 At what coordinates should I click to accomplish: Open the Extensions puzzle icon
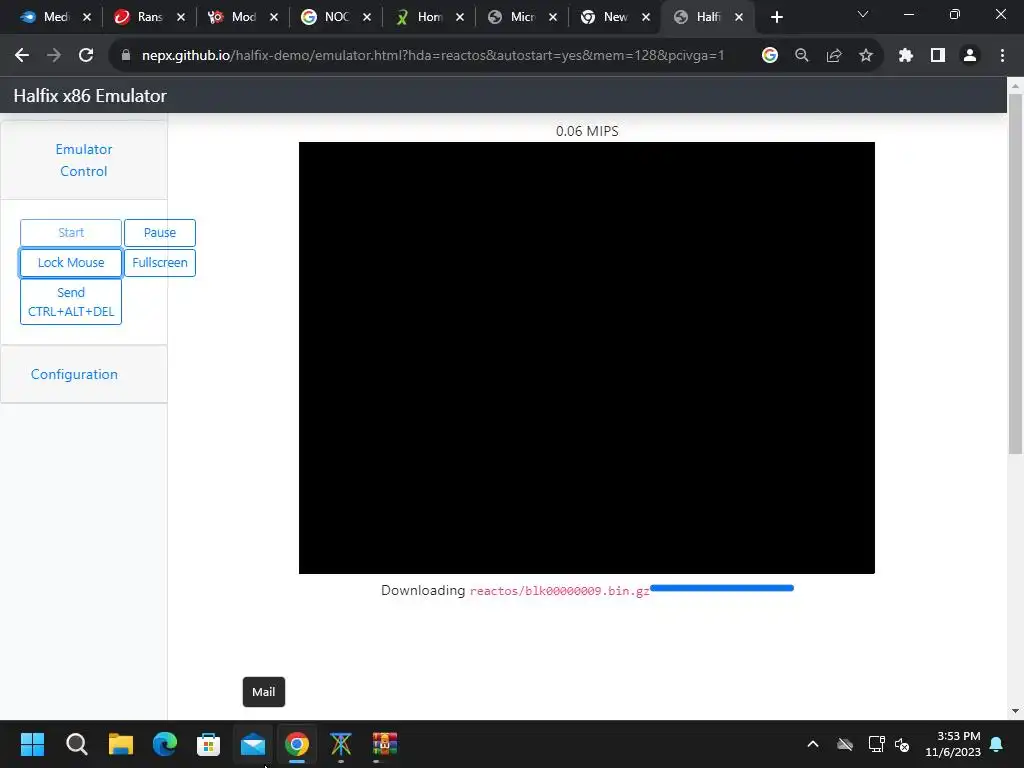(906, 56)
